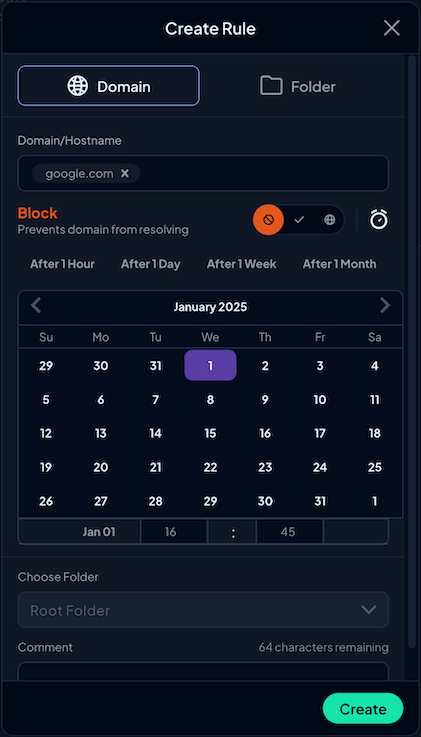This screenshot has height=737, width=421.
Task: Pick January 15 on the calendar
Action: click(210, 433)
